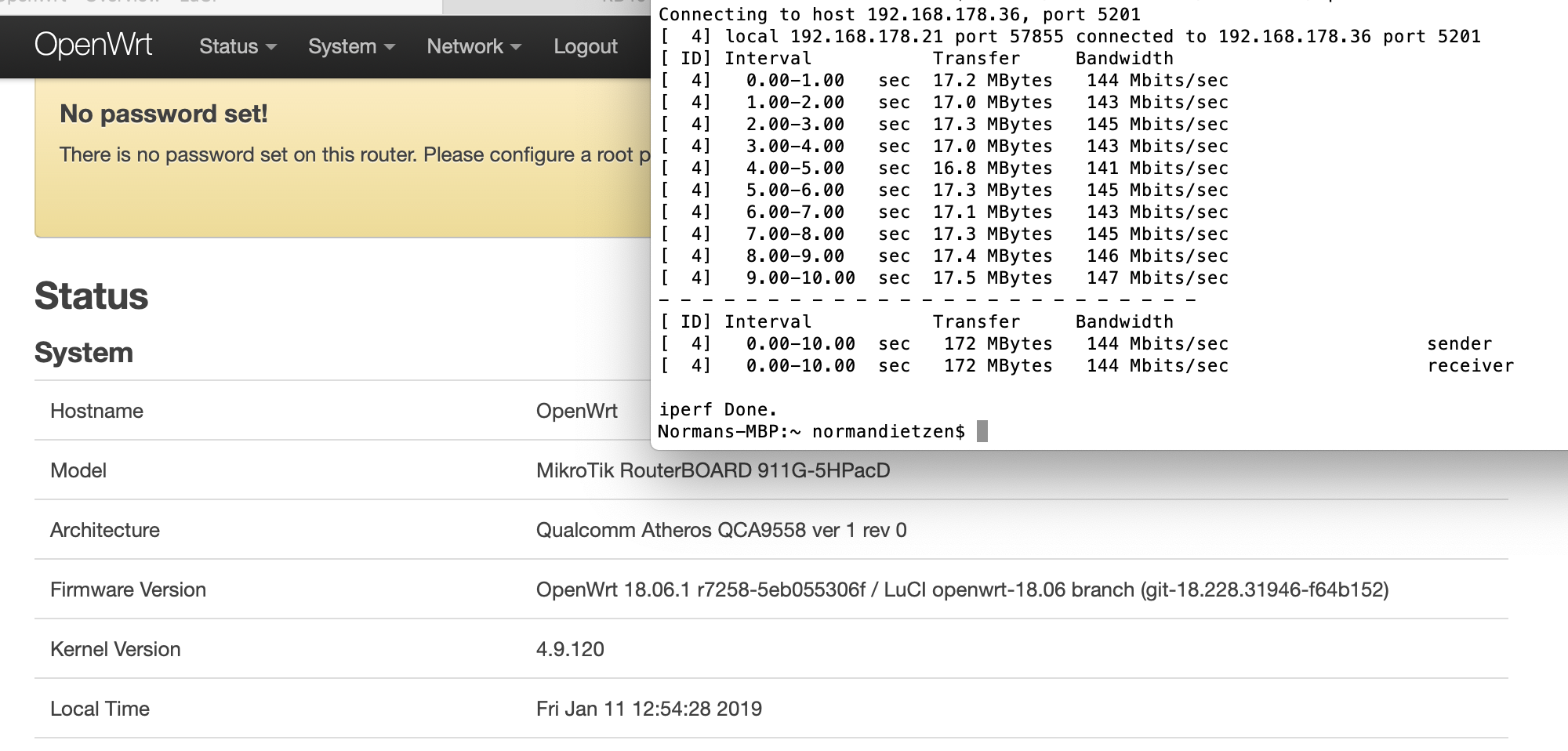Click the 'No password set!' warning heading
Viewport: 1568px width, 751px height.
164,114
